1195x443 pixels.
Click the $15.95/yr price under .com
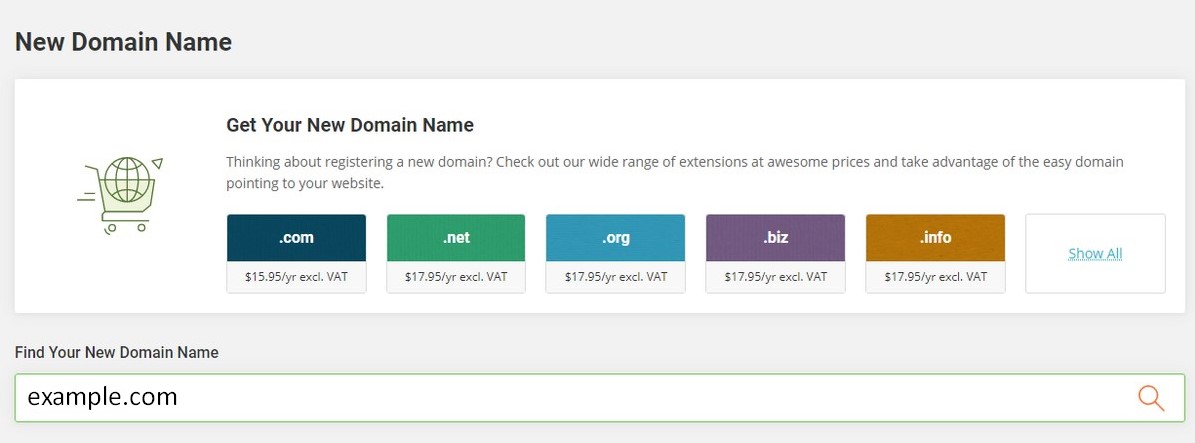(x=296, y=277)
